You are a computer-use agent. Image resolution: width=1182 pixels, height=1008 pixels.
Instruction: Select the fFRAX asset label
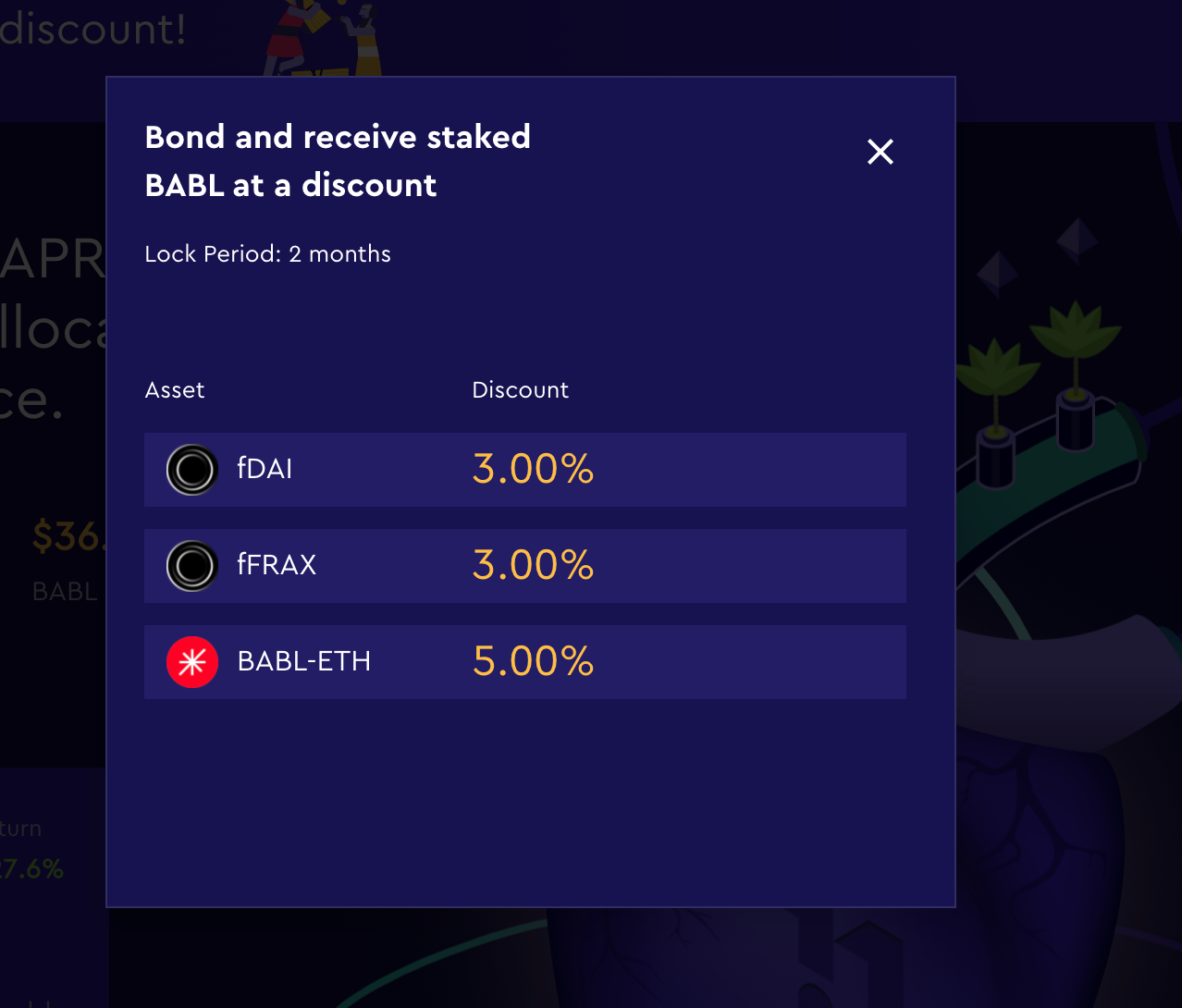click(277, 565)
